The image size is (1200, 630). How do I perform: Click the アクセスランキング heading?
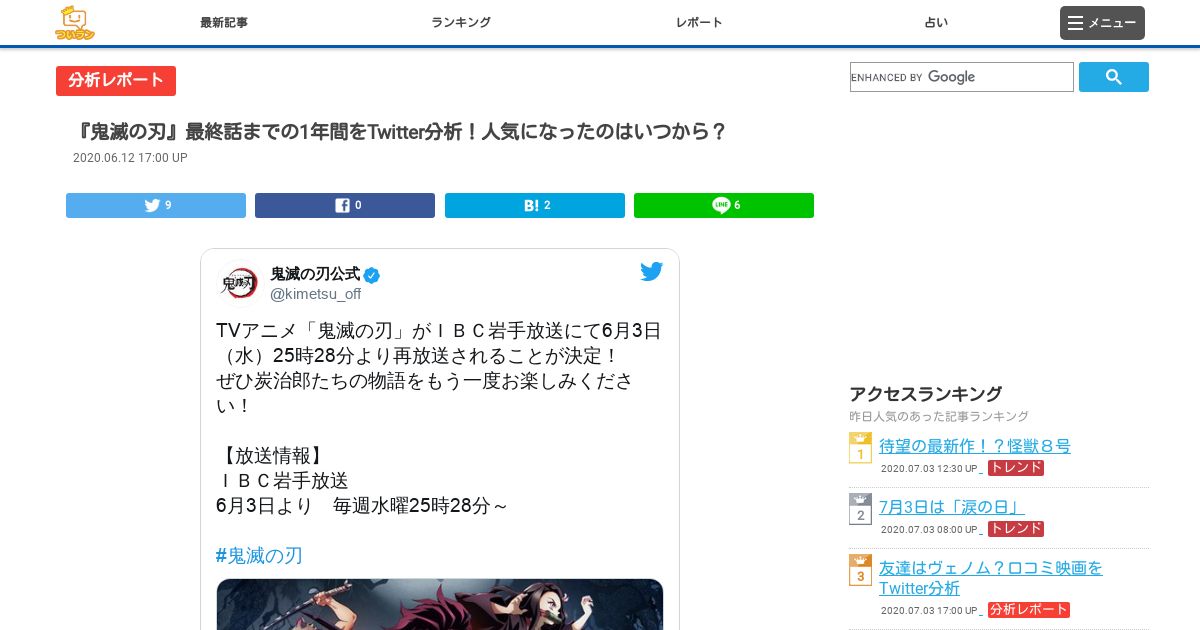point(926,394)
